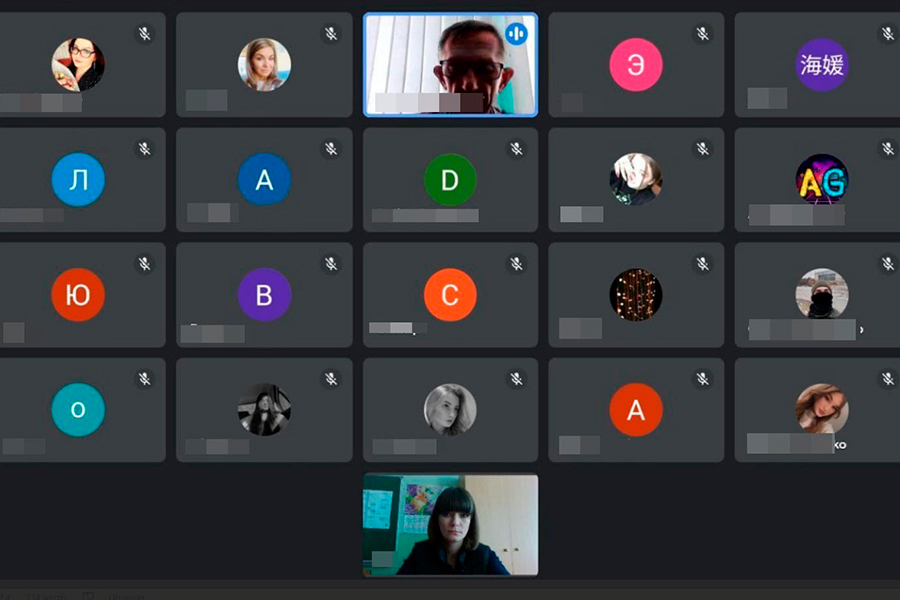
Task: Click muted mic icon on blue Л tile
Action: tap(145, 149)
